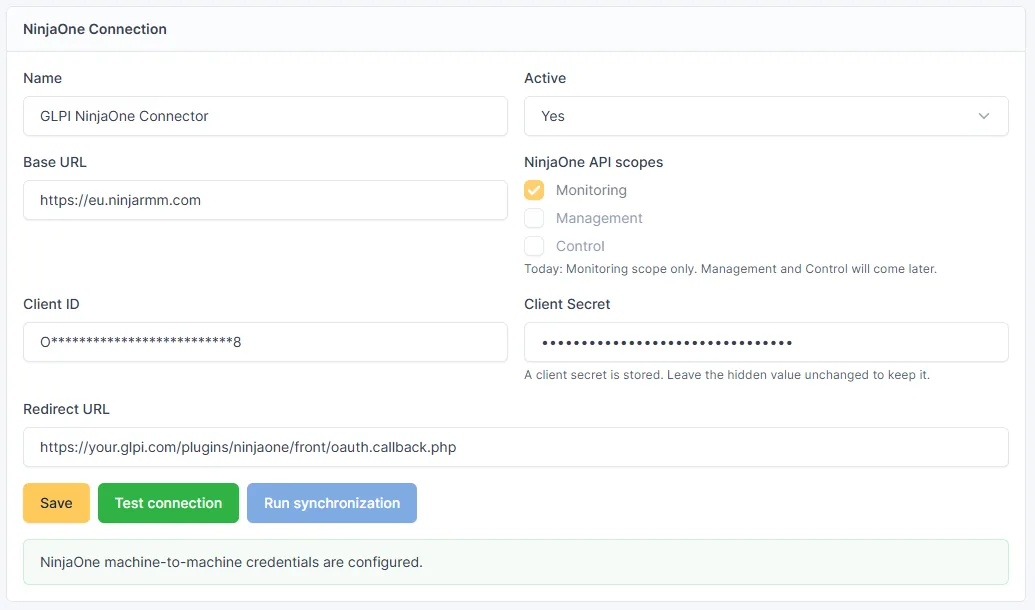Start Run synchronization

pos(332,503)
